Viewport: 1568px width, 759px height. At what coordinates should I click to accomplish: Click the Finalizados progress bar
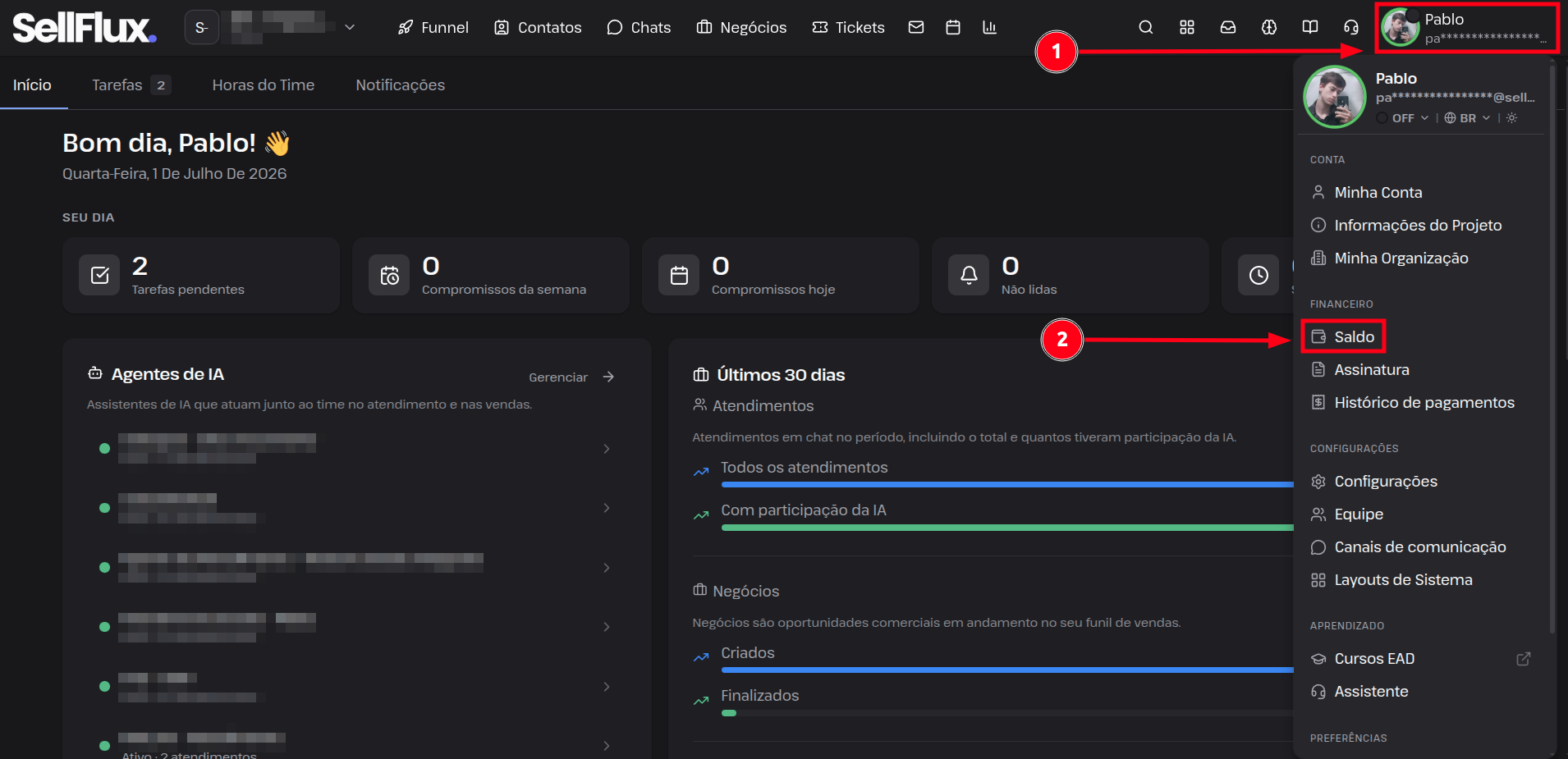tap(1007, 713)
